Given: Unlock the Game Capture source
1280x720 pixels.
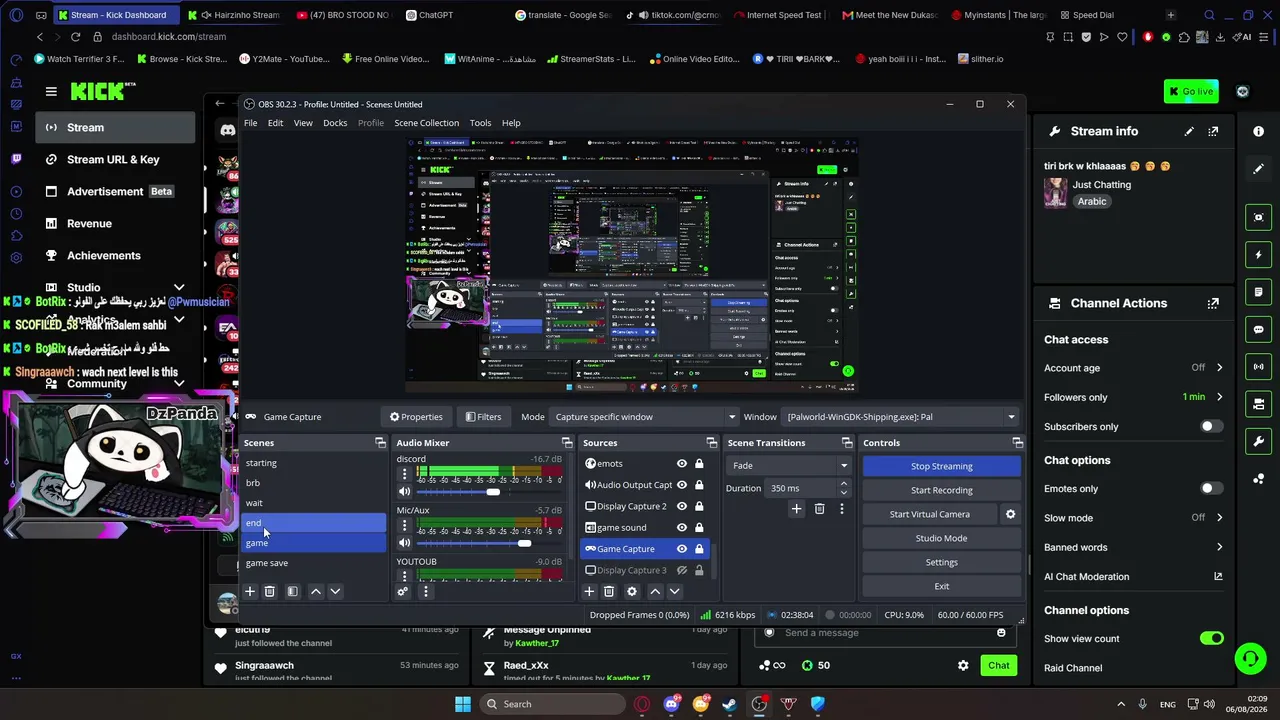Looking at the screenshot, I should click(x=699, y=549).
